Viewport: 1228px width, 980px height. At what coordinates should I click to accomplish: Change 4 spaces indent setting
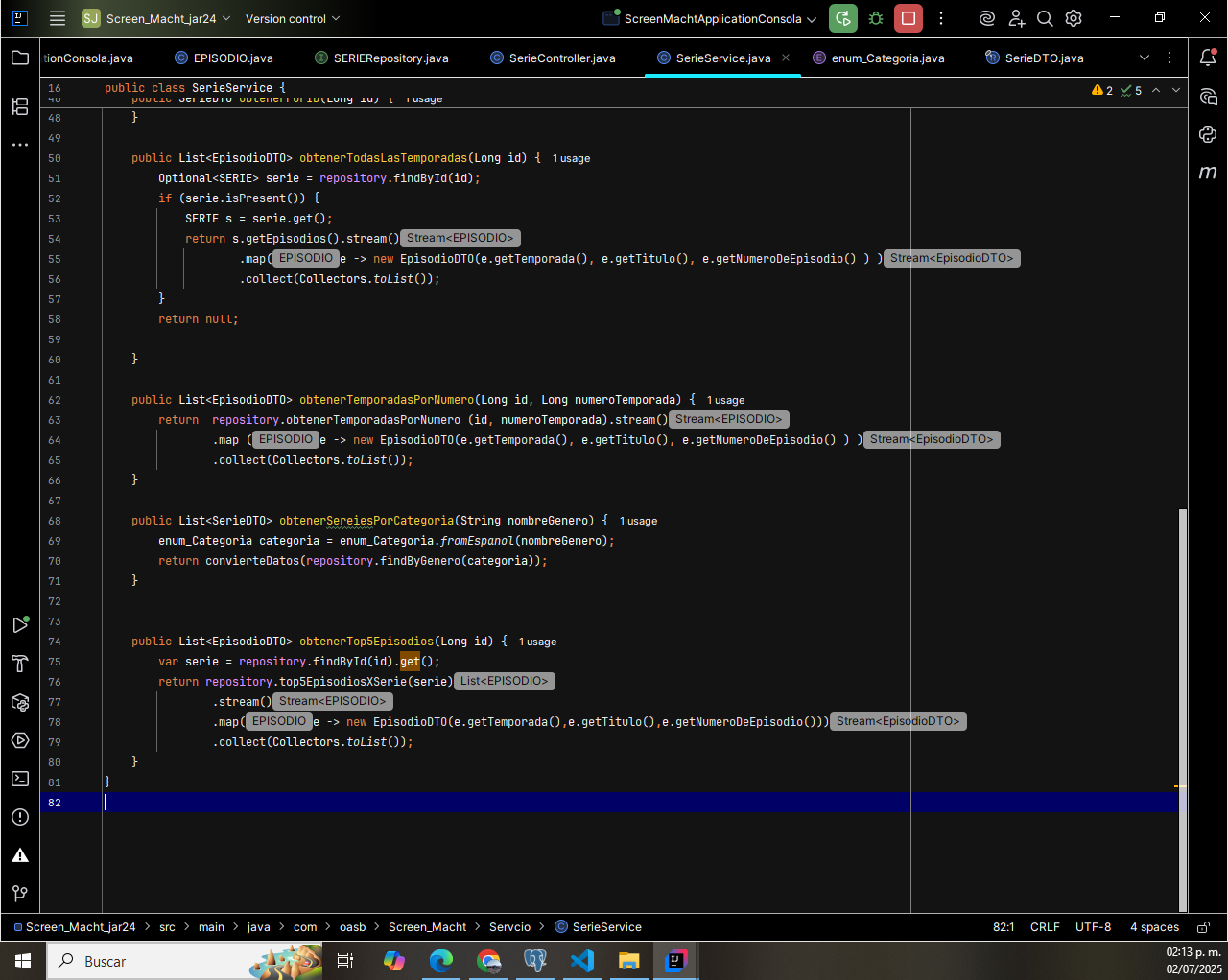pyautogui.click(x=1154, y=927)
